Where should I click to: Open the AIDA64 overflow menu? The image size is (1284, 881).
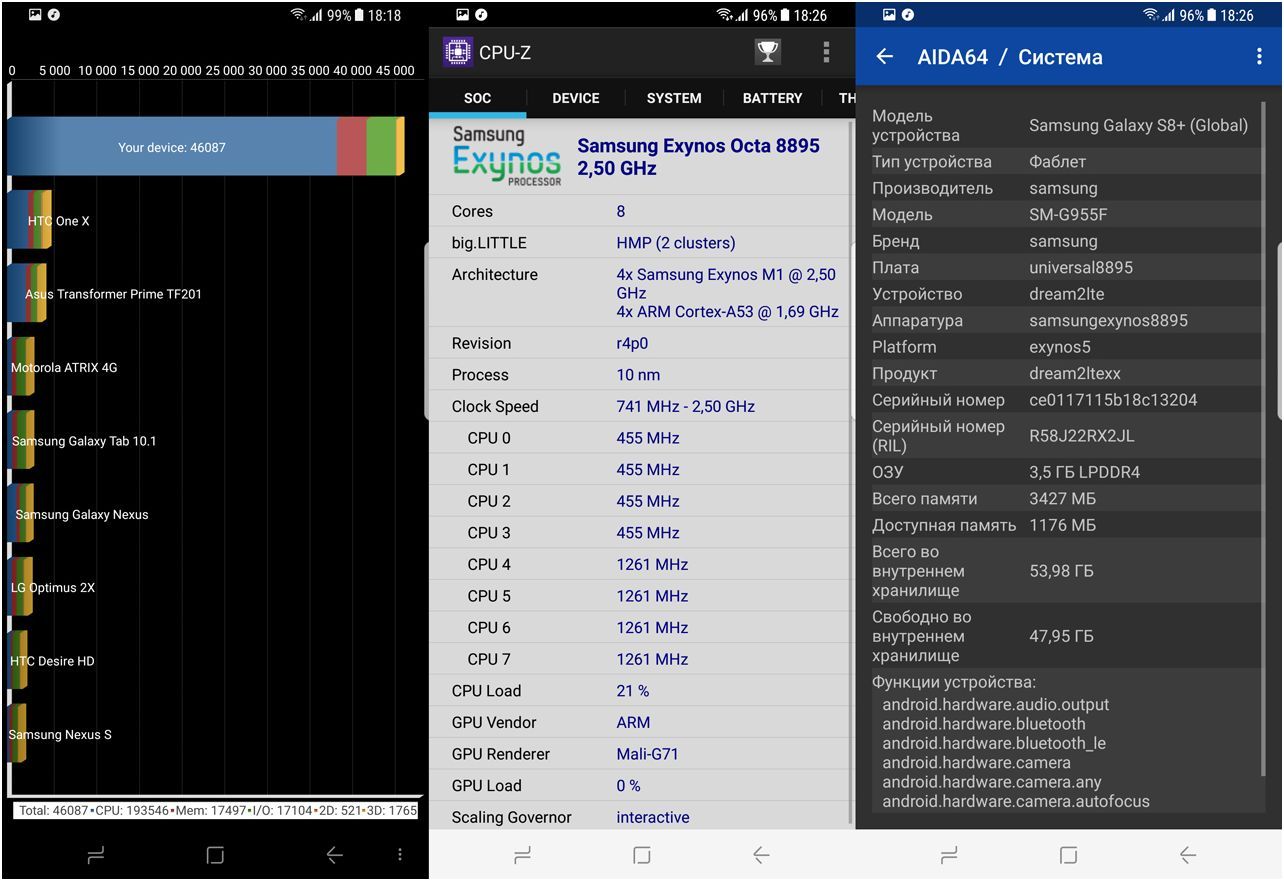(x=1259, y=57)
